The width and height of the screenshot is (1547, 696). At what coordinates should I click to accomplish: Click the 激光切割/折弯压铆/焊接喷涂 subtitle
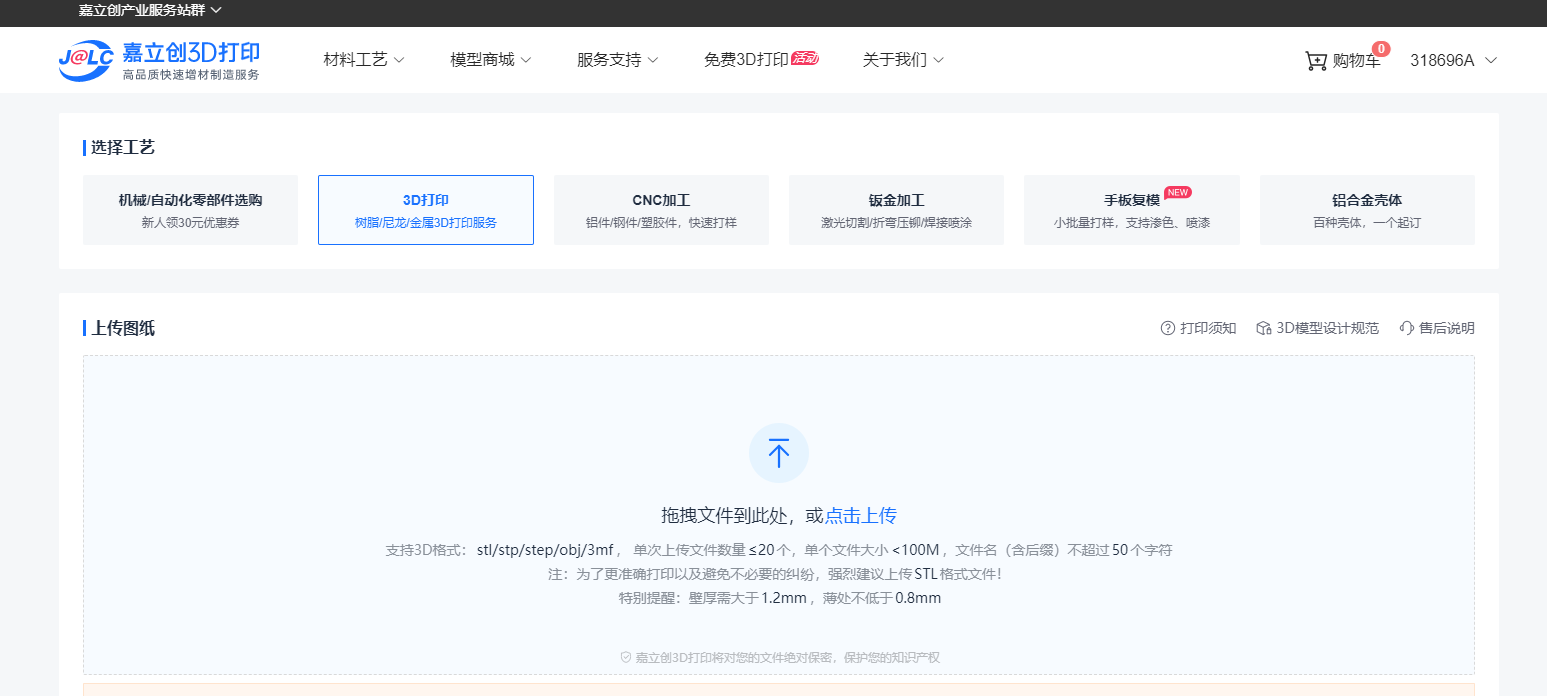coord(897,223)
